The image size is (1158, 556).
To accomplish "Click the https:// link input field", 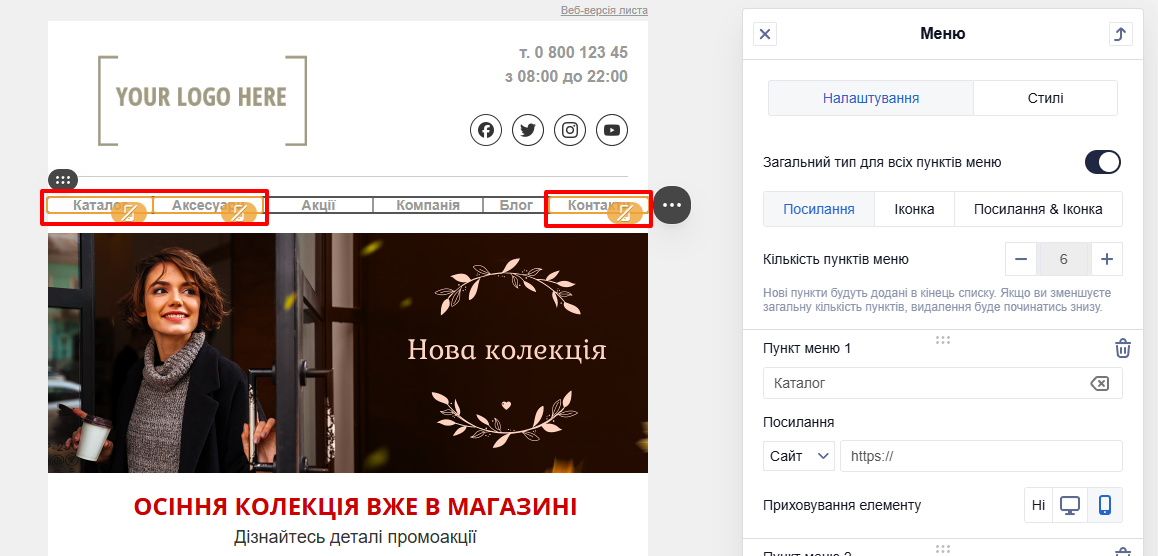I will [981, 456].
